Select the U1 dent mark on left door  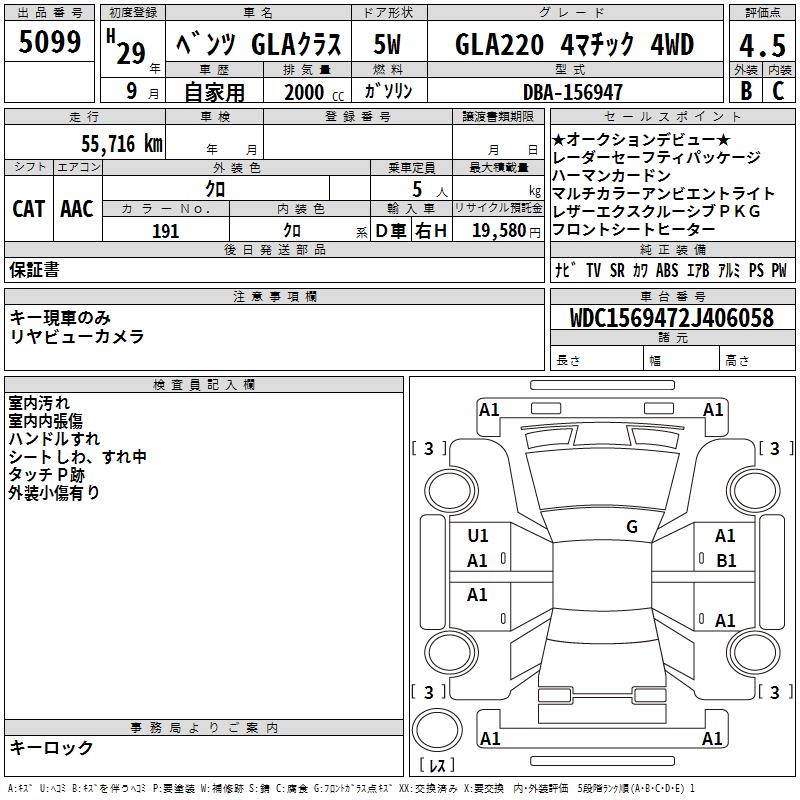[x=478, y=536]
